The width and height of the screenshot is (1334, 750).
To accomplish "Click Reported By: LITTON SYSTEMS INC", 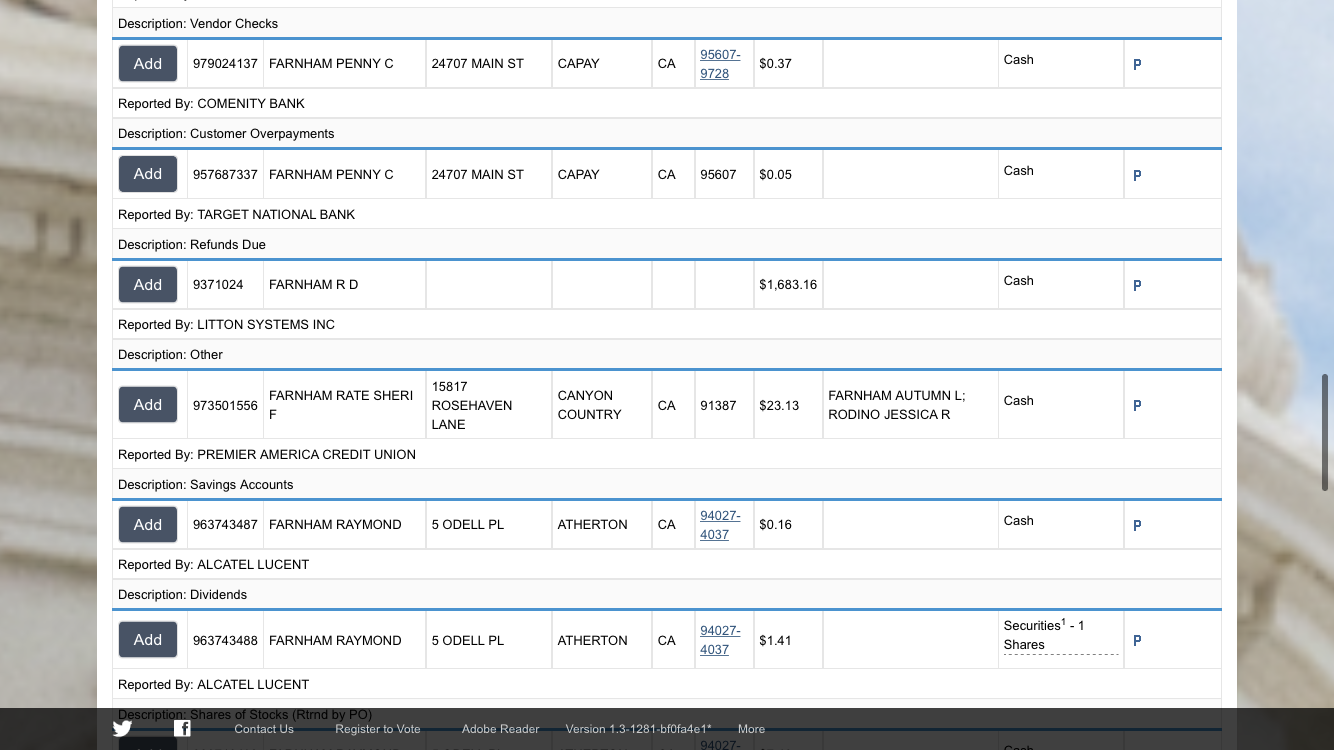I will tap(226, 325).
